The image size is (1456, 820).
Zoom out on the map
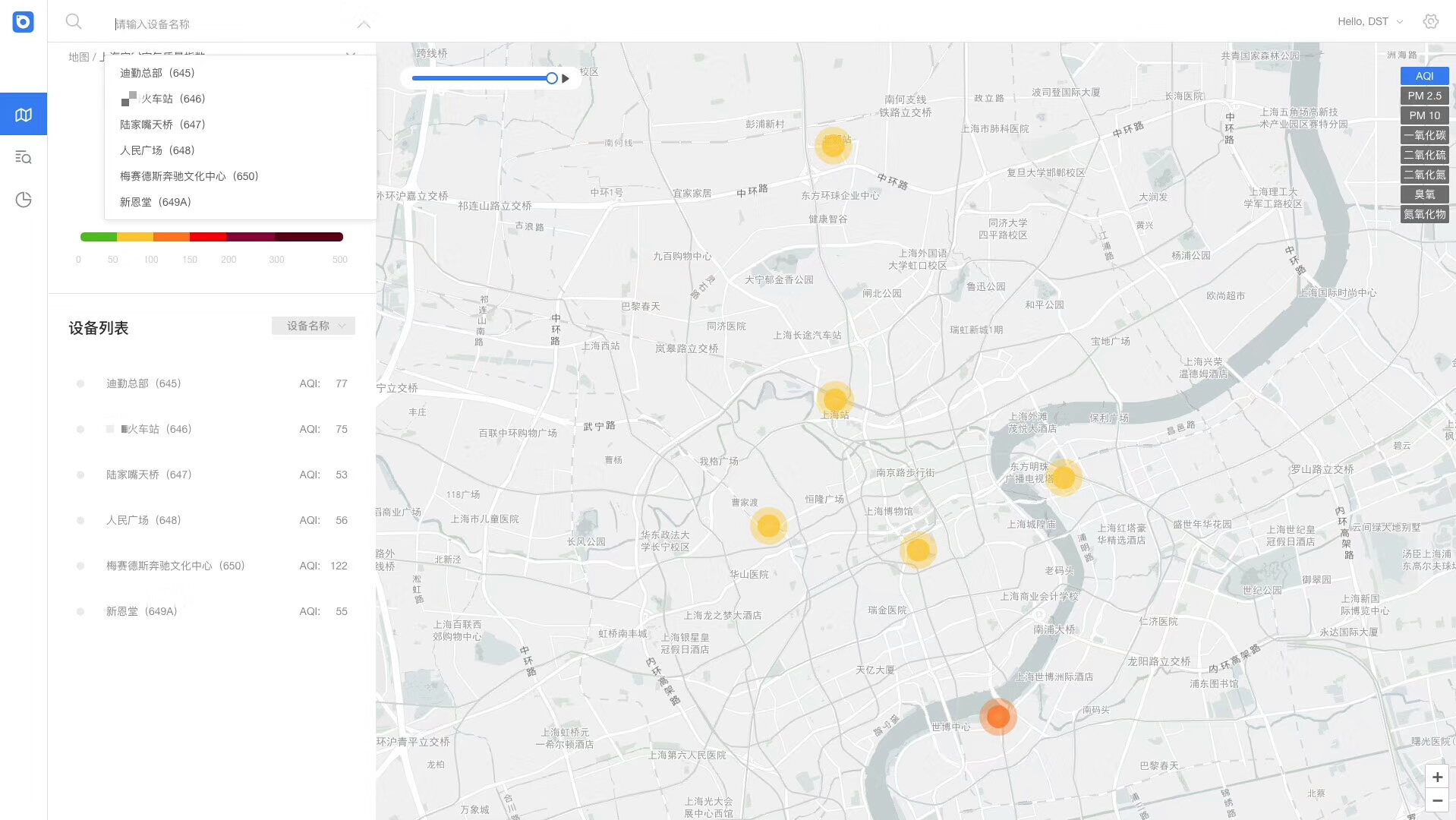coord(1437,800)
